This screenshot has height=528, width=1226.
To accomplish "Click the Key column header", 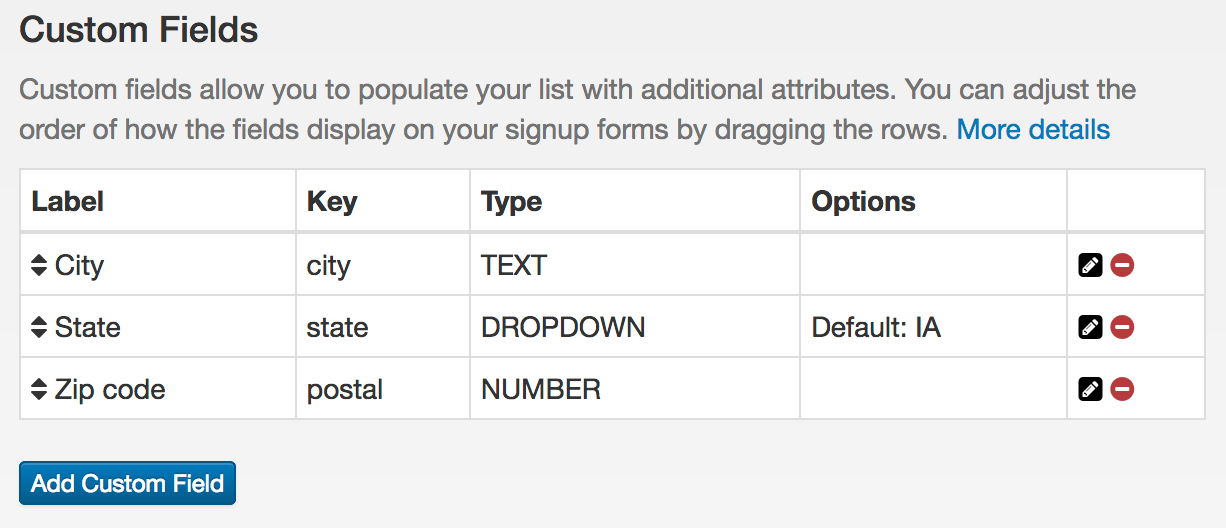I will 332,202.
